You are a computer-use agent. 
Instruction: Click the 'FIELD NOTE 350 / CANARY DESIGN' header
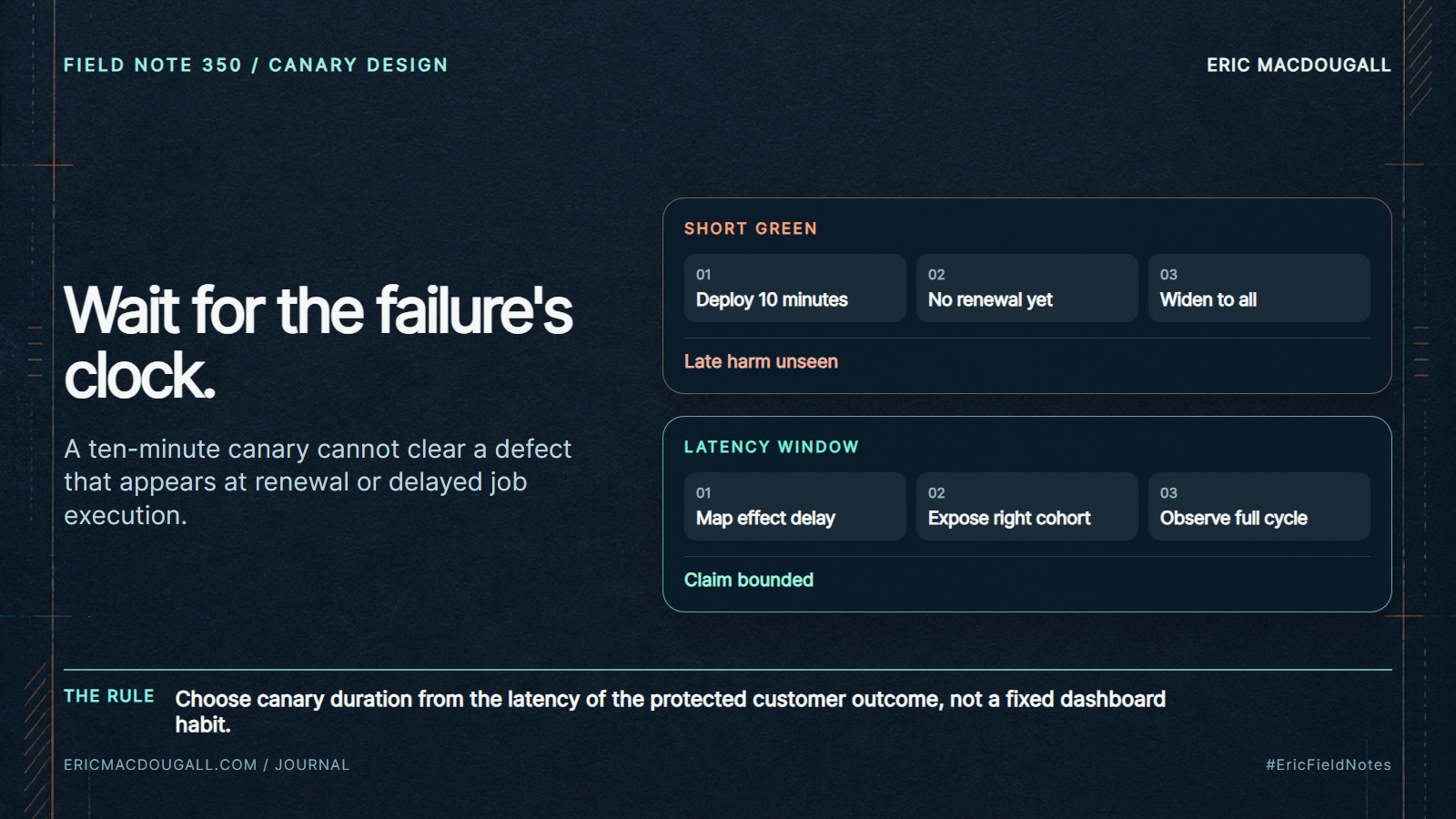(x=256, y=65)
